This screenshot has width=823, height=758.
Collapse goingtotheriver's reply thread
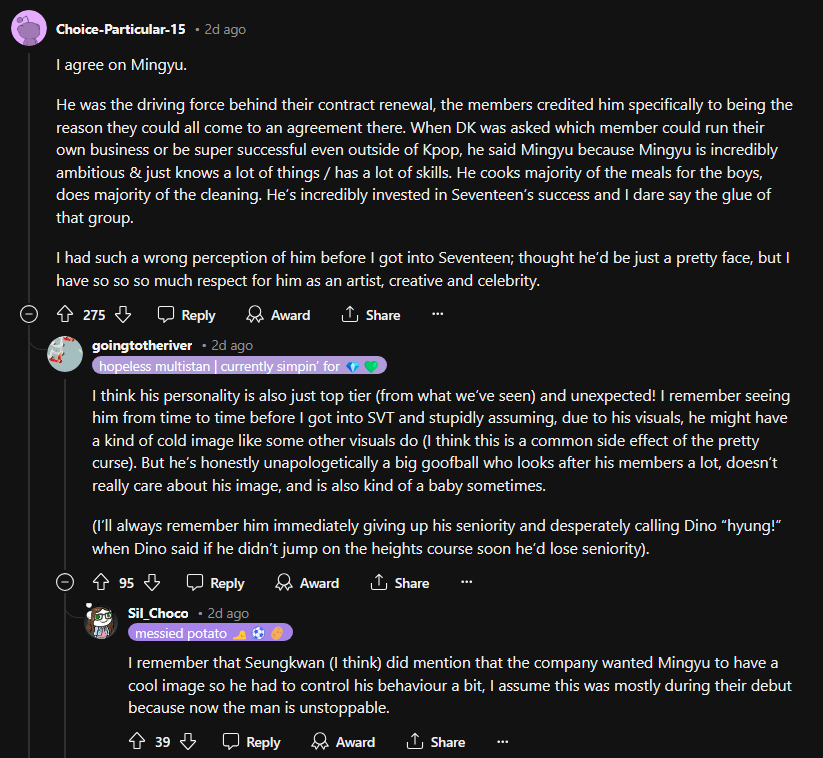pyautogui.click(x=66, y=583)
